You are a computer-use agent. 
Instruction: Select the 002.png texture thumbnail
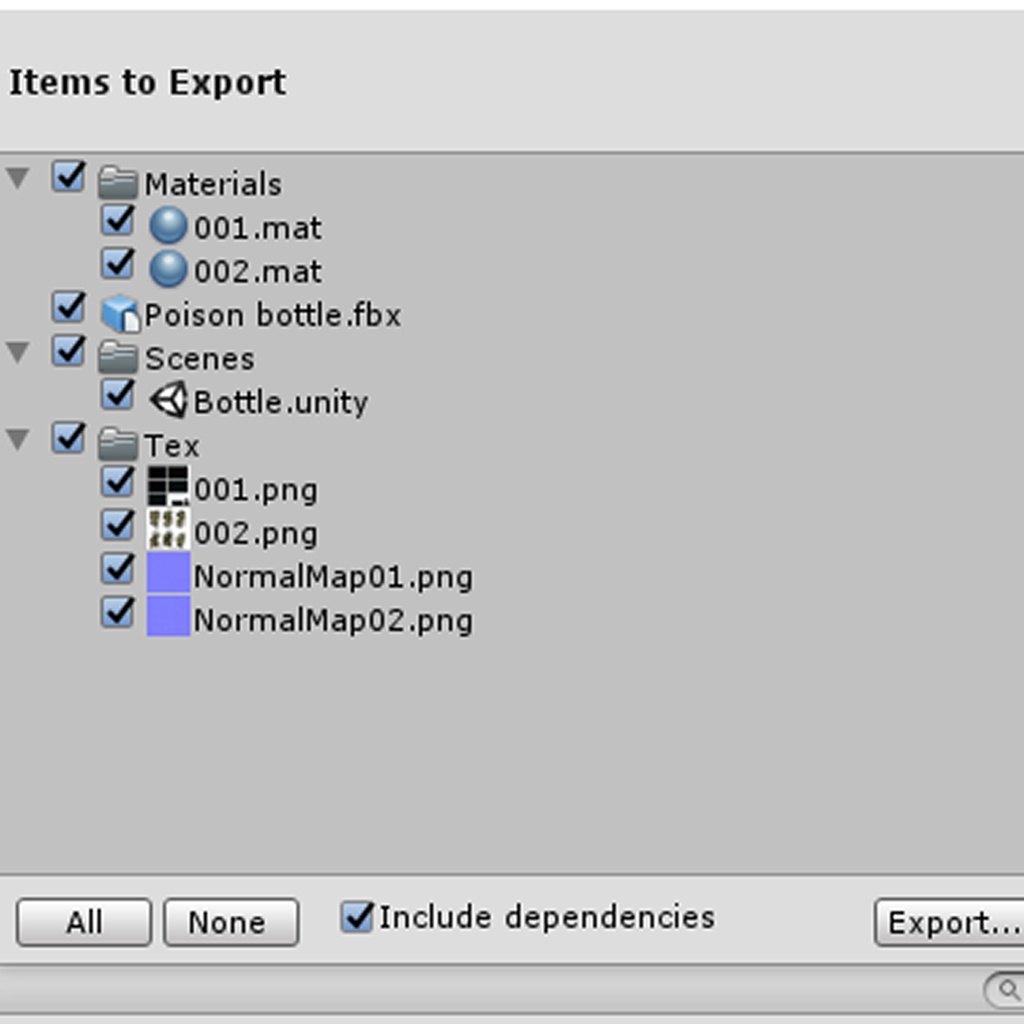click(168, 529)
